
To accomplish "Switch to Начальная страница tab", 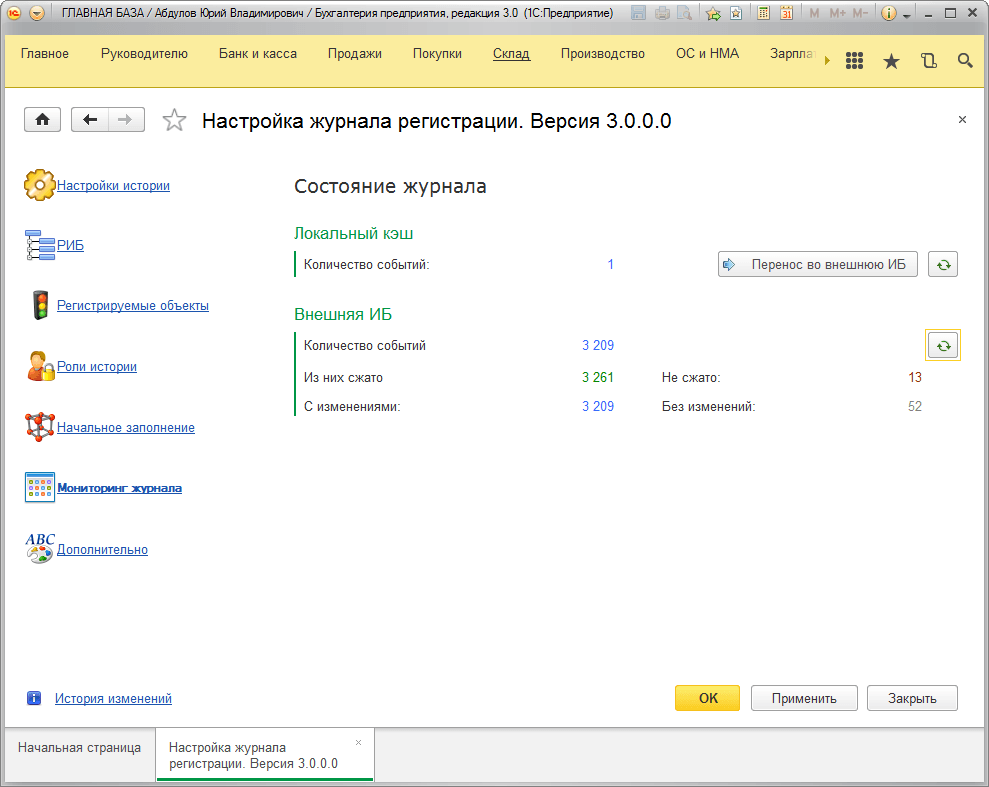I will 79,748.
